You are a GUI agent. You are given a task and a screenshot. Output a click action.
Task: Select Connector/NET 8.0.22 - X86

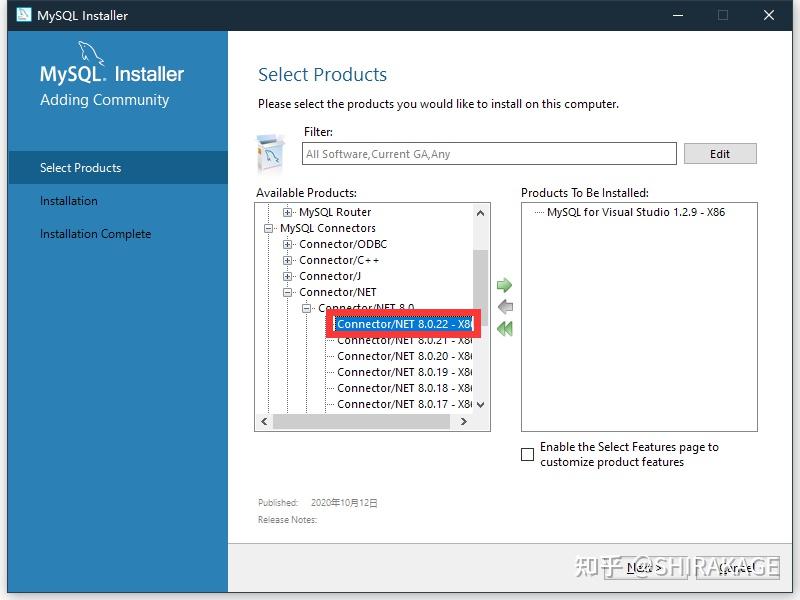(x=404, y=324)
